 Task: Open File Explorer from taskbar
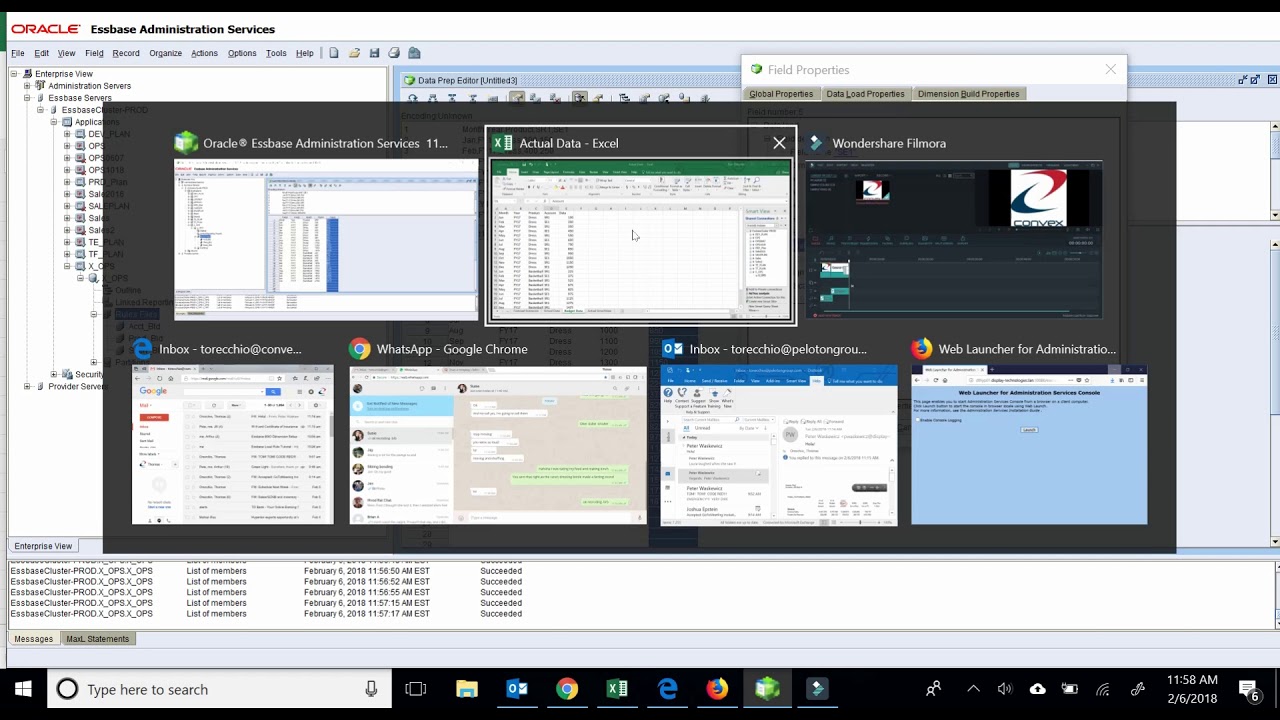(467, 689)
